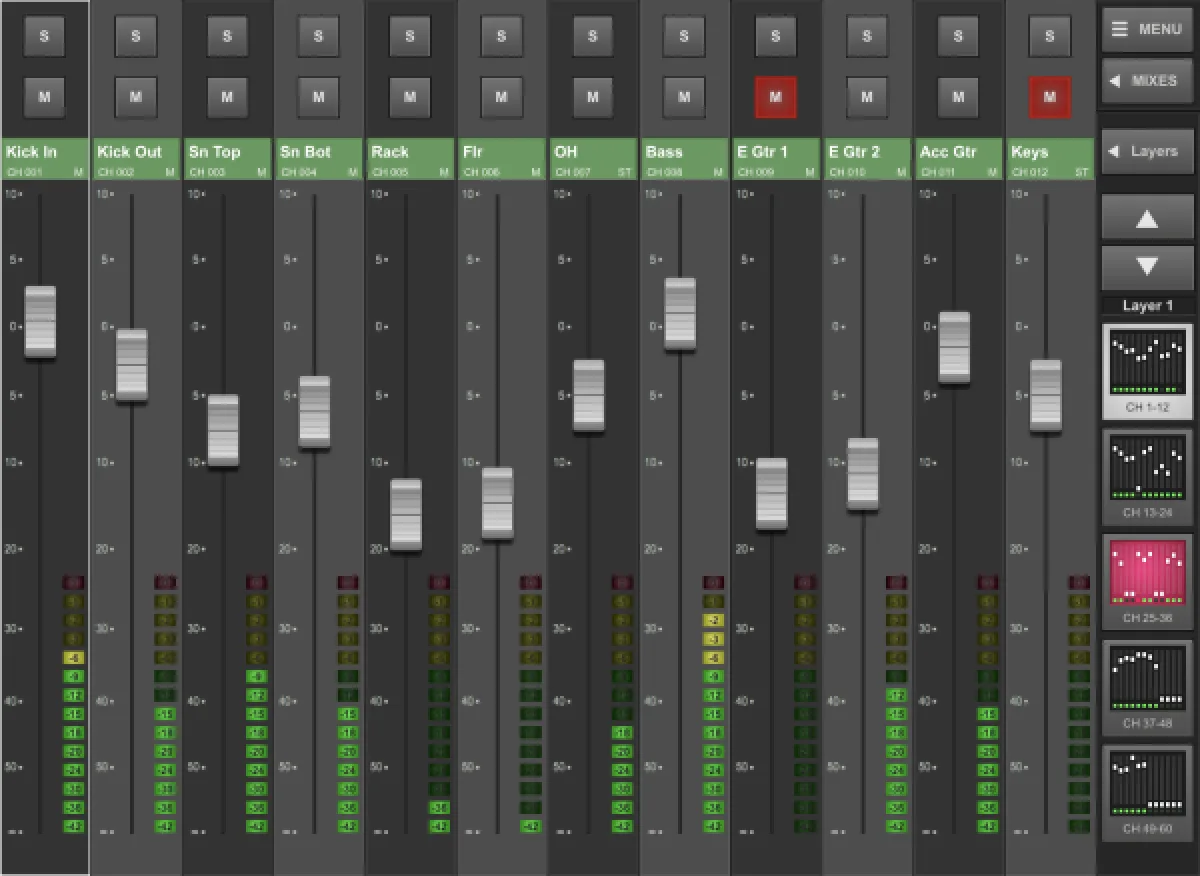Solo the OH channel
The image size is (1200, 876).
point(593,36)
